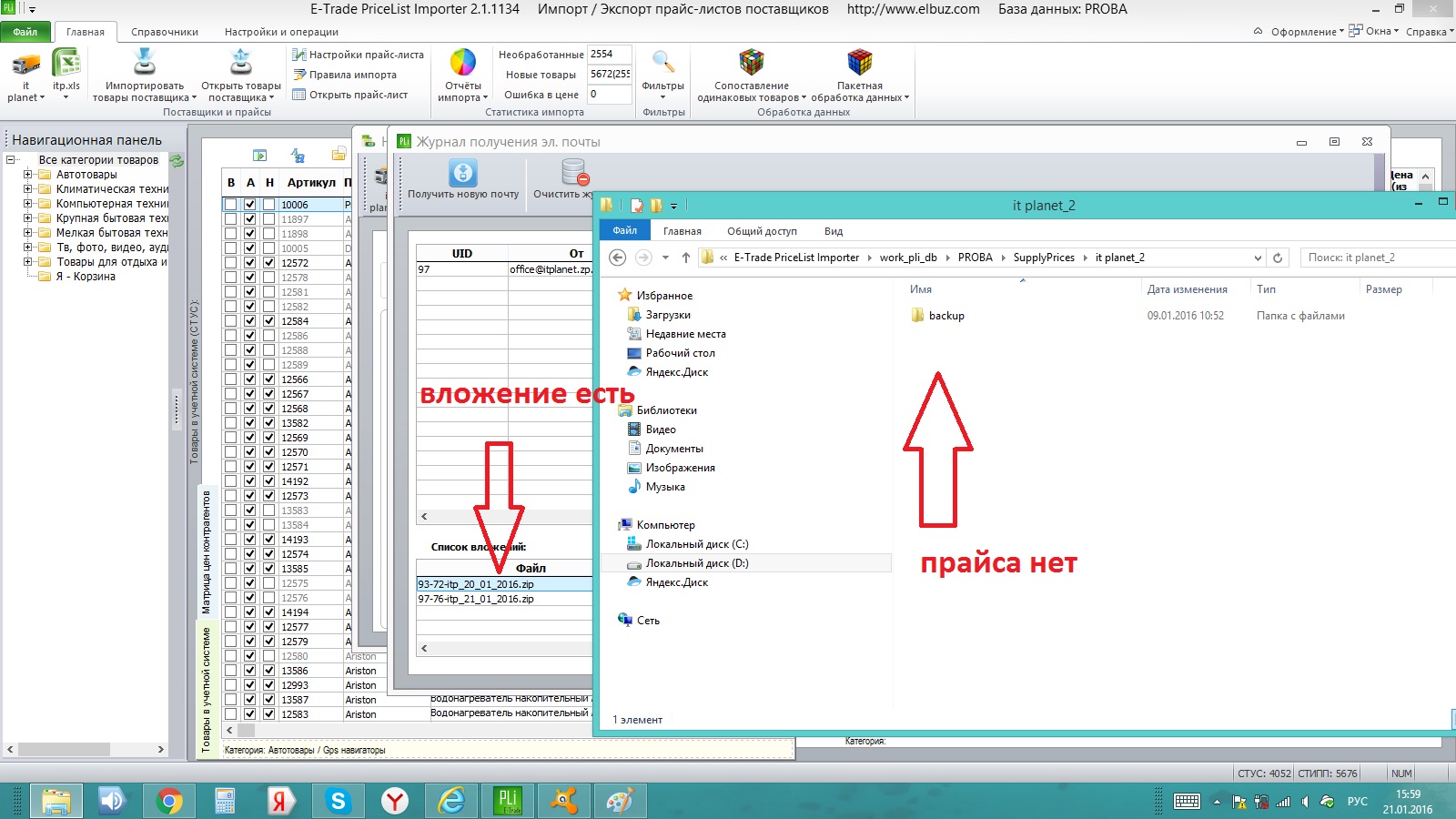Open Skype from the taskbar
Viewport: 1456px width, 819px height.
coord(338,801)
